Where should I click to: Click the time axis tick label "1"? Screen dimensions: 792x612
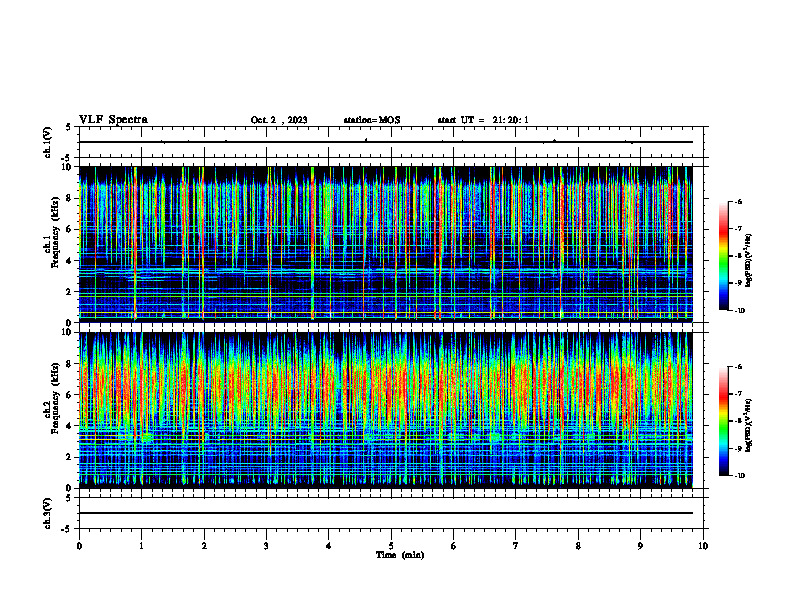[141, 546]
